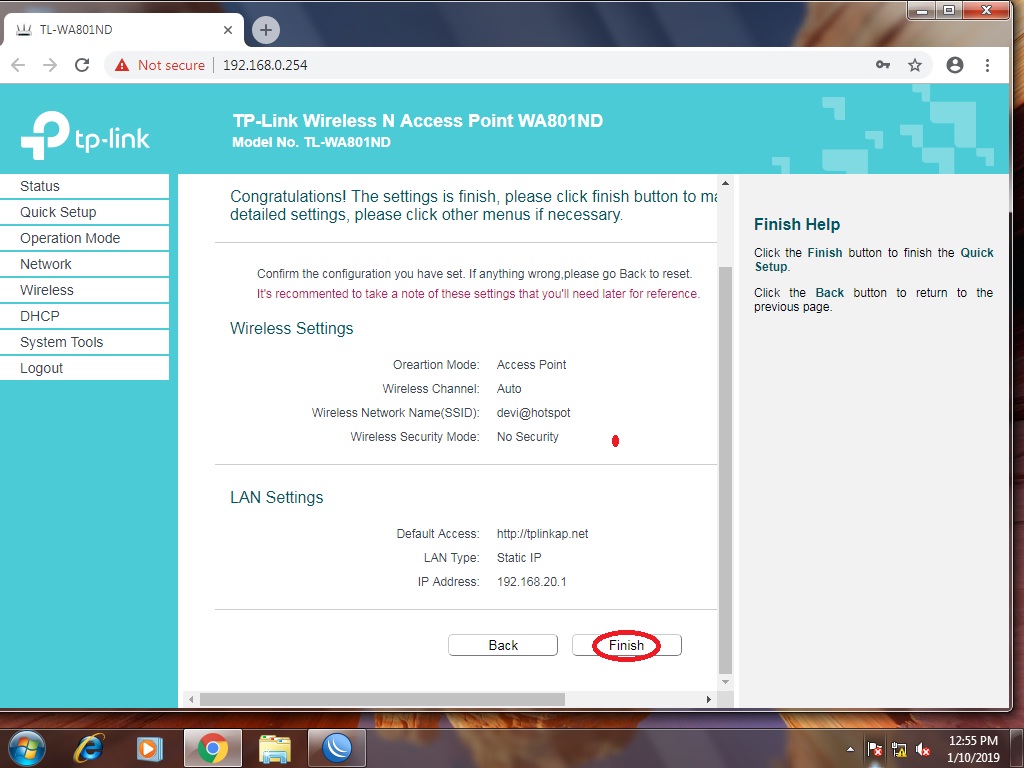Minimize the Chrome window

(x=922, y=10)
